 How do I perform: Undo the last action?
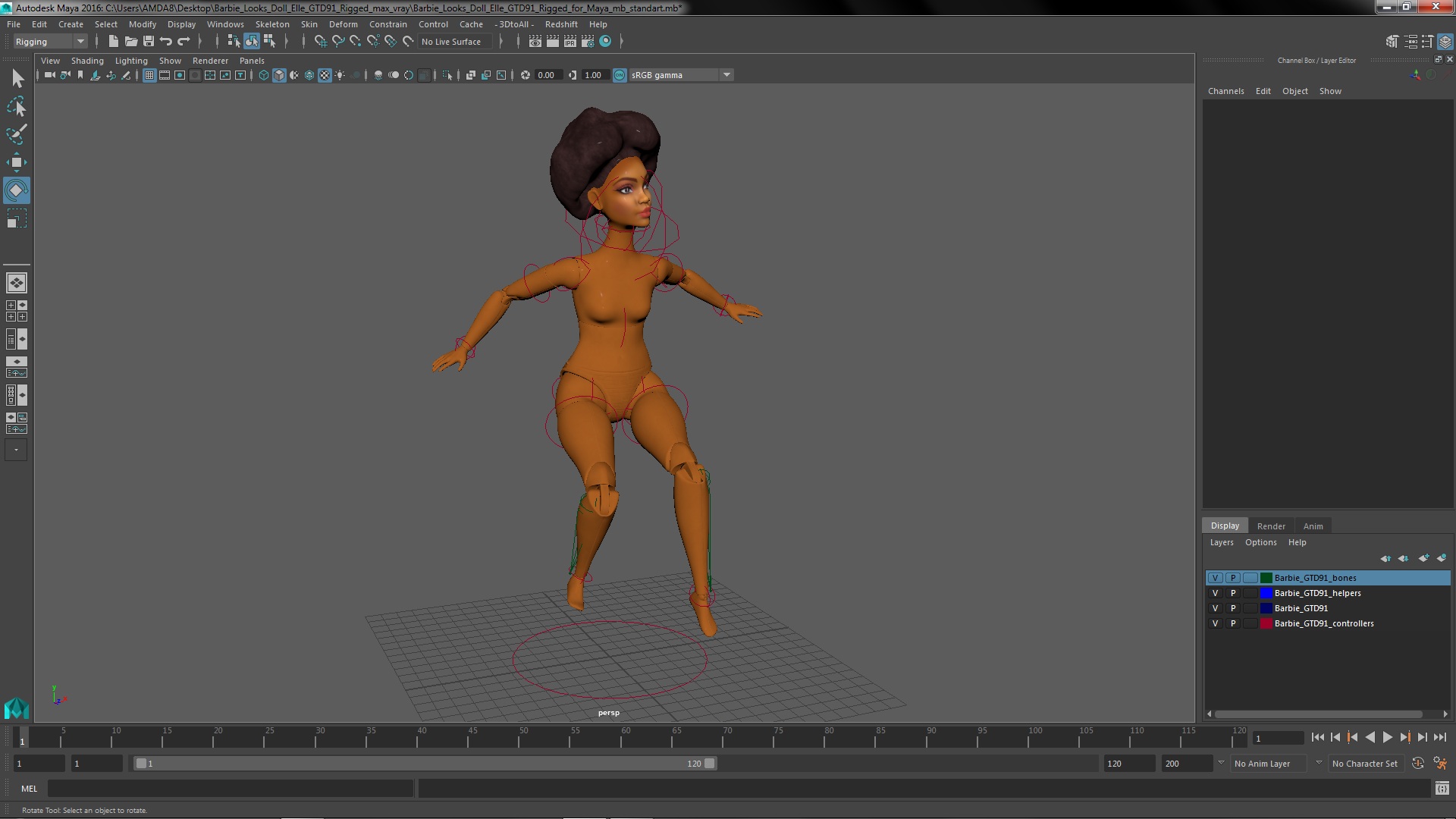point(166,42)
